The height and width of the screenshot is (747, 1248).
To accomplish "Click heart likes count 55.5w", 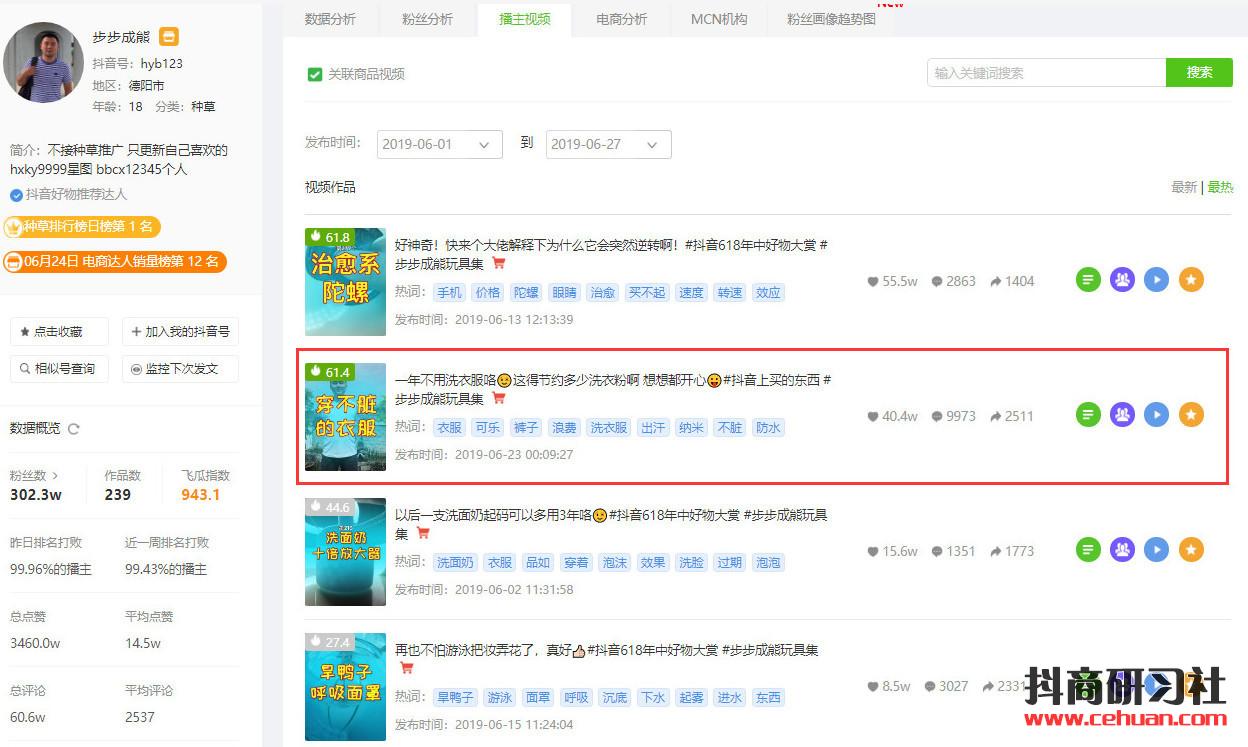I will (x=892, y=281).
